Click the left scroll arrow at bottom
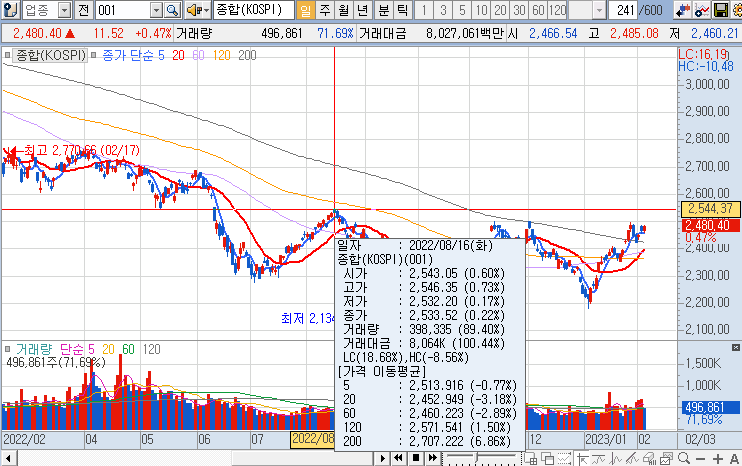Image resolution: width=742 pixels, height=466 pixels. coord(8,458)
